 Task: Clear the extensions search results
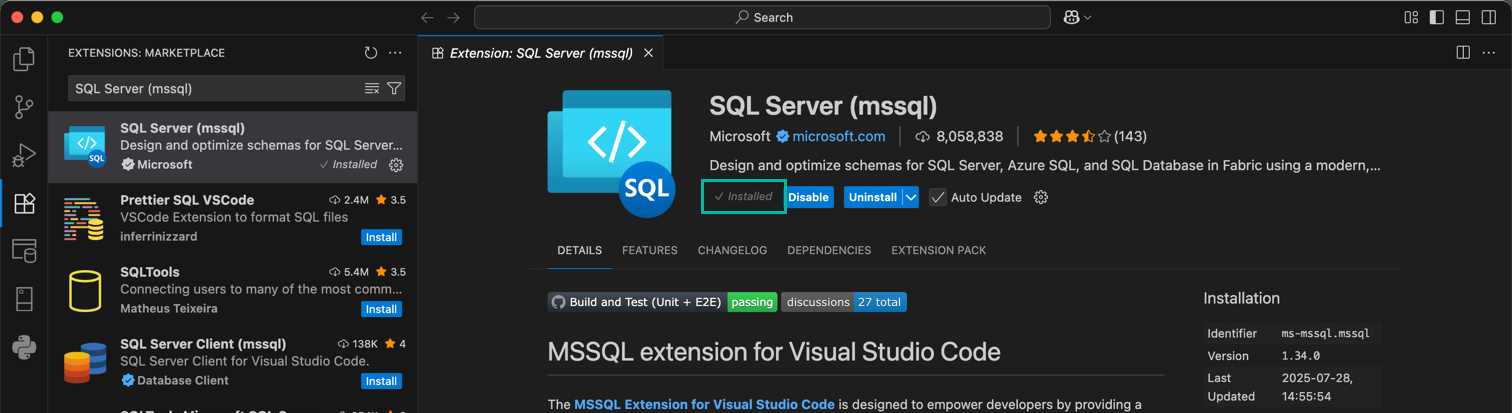pos(372,89)
